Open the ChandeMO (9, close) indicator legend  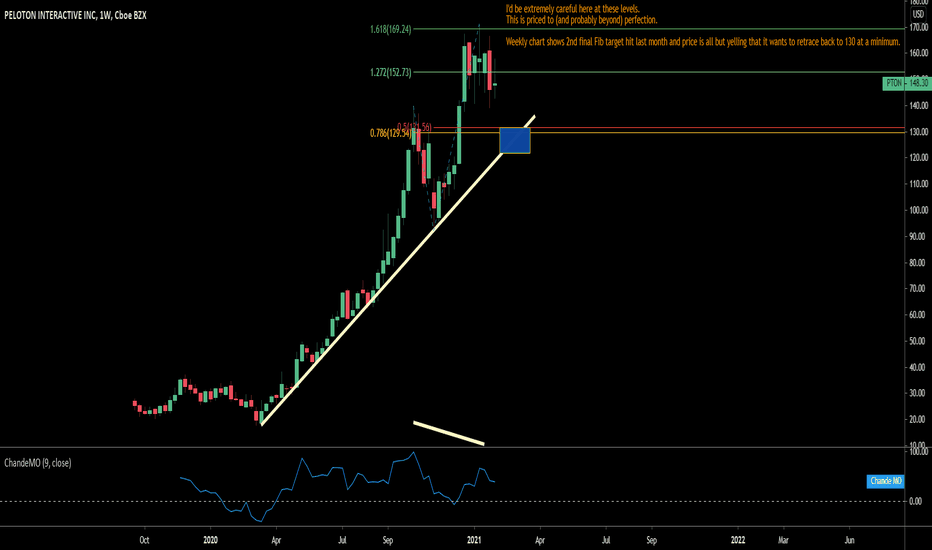tap(37, 463)
